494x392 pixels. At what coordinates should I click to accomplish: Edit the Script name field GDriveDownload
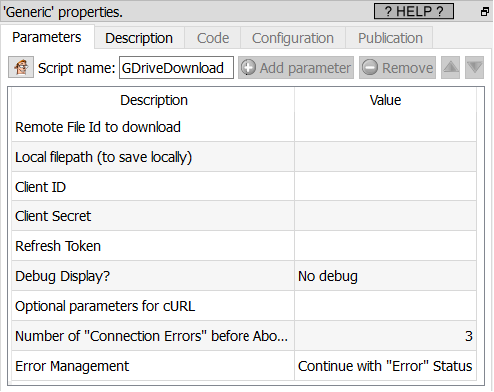(x=176, y=68)
